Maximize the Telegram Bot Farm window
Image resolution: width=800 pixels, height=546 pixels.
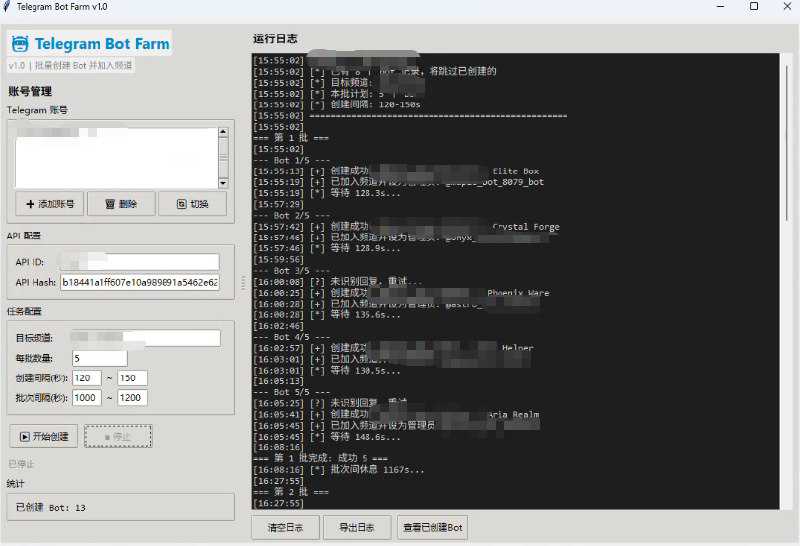[754, 6]
